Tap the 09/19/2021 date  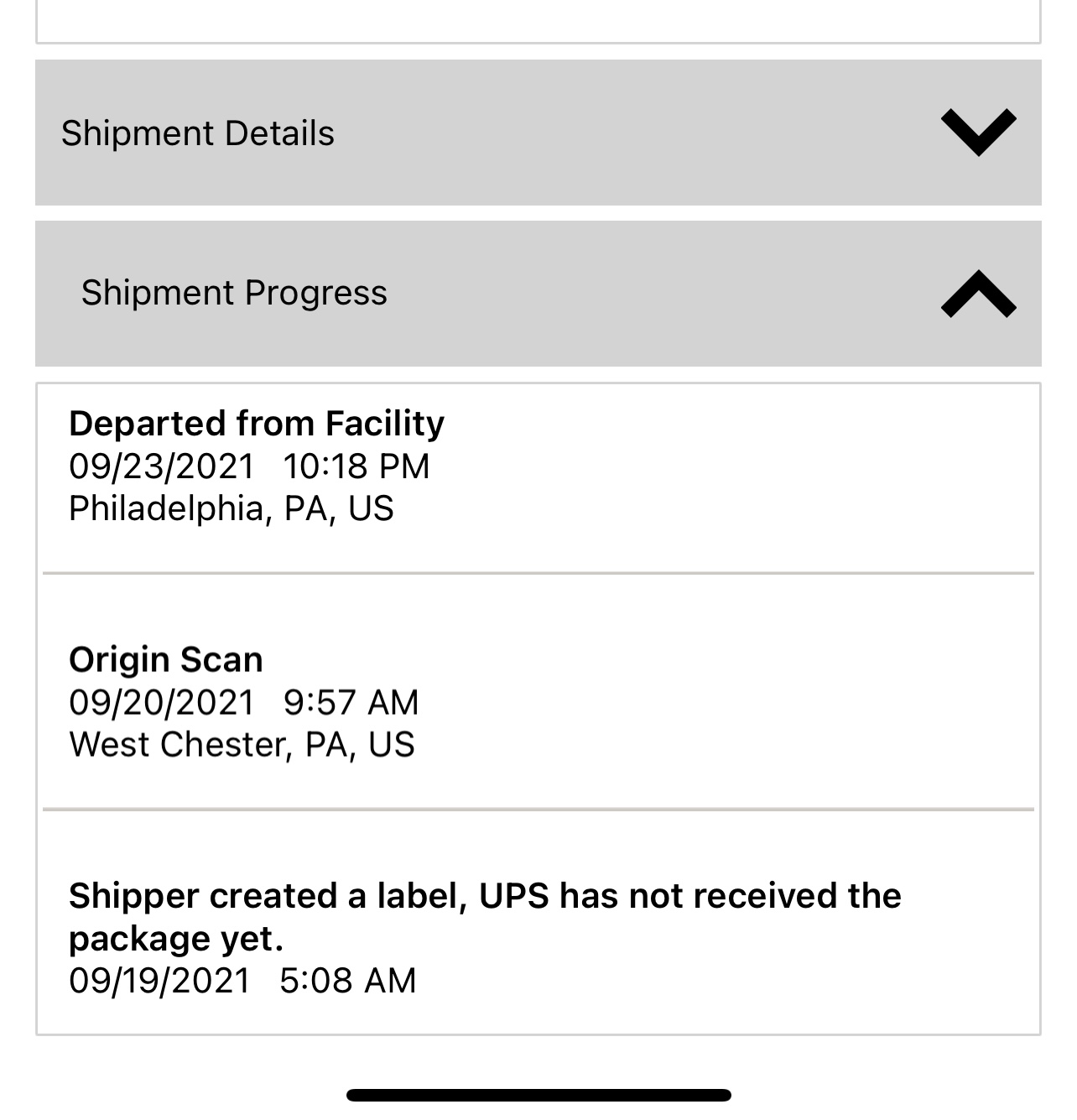pos(159,981)
